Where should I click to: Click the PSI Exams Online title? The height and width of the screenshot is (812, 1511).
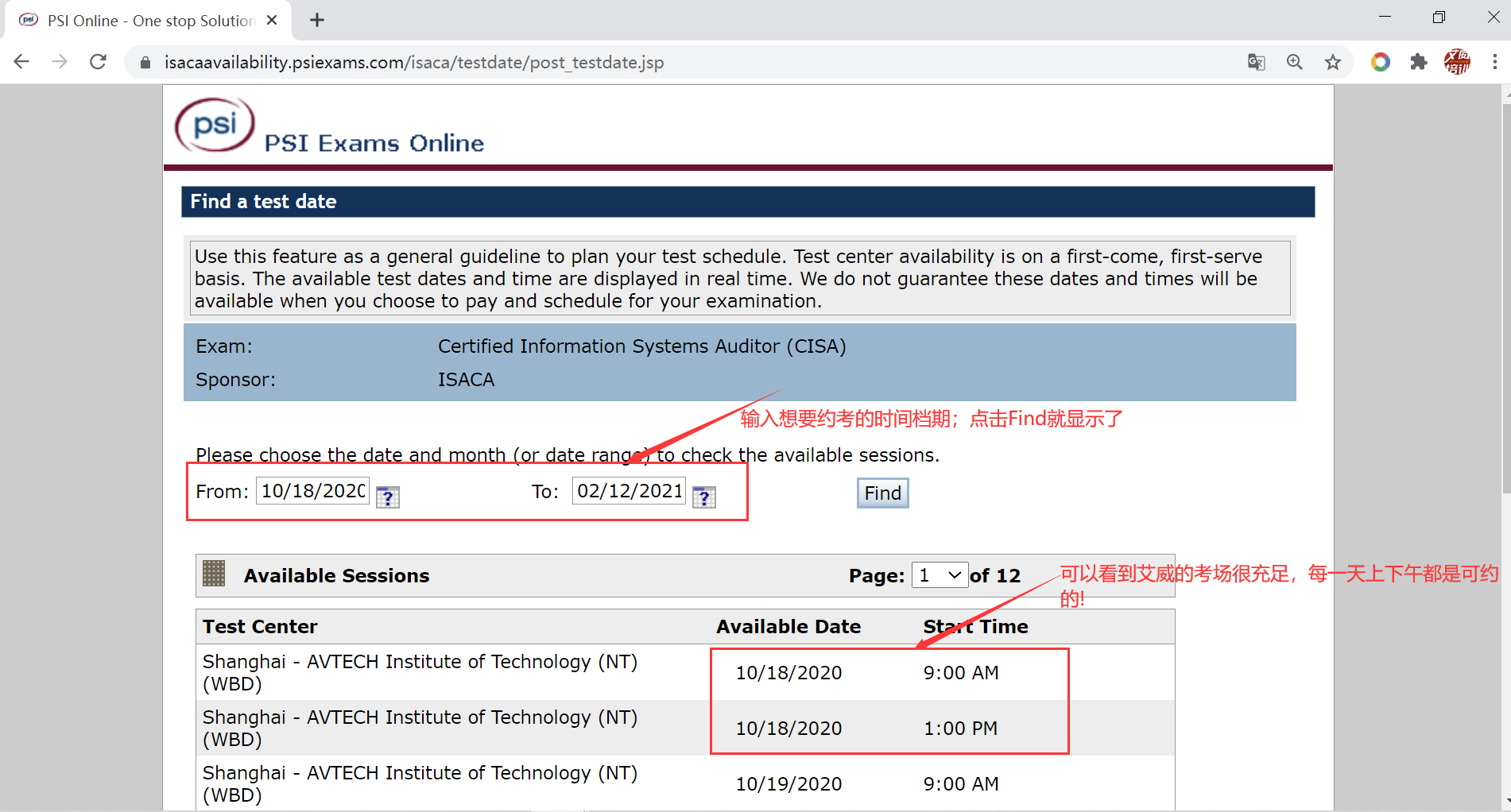tap(374, 143)
